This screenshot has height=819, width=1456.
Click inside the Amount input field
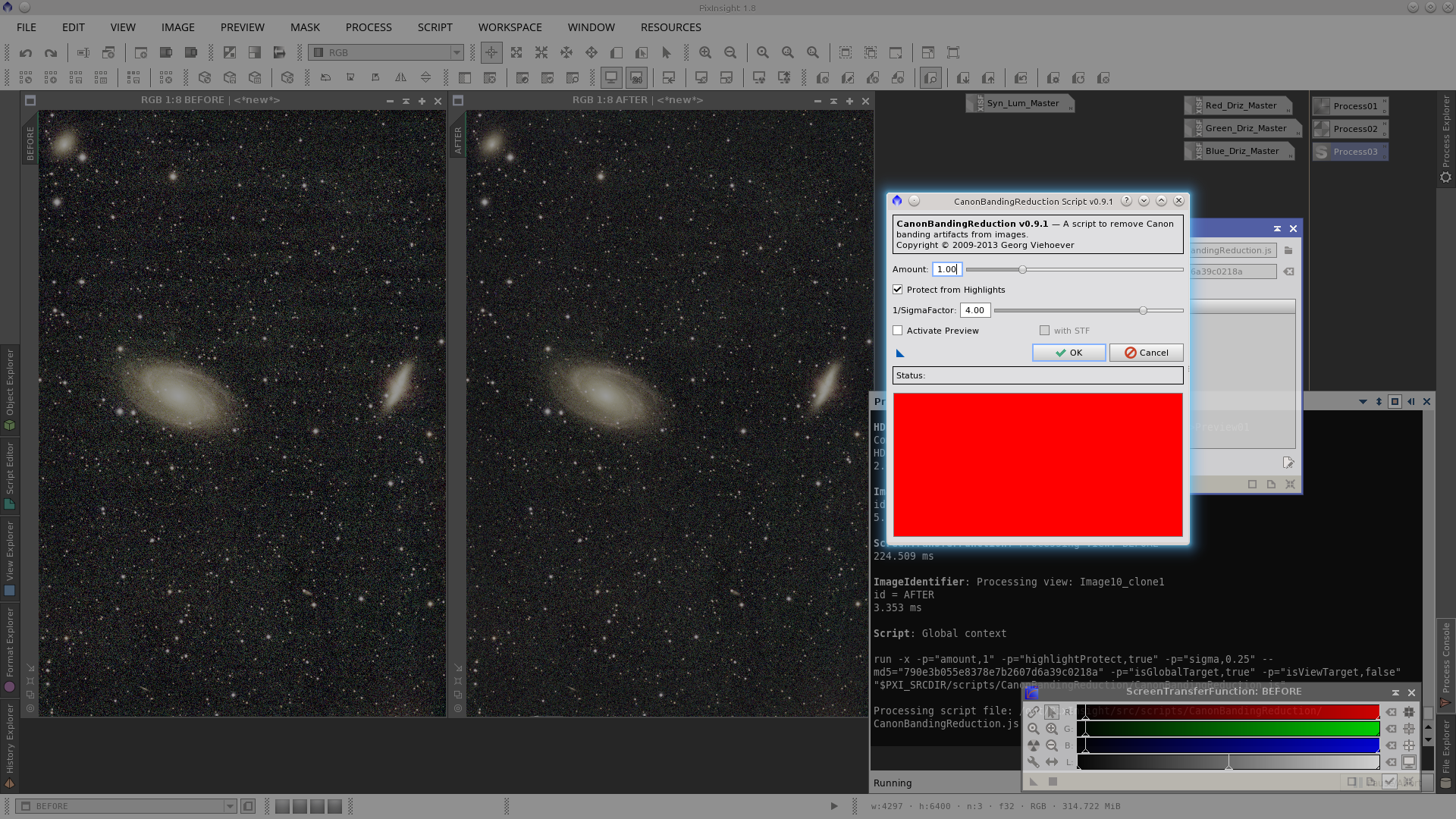coord(946,269)
